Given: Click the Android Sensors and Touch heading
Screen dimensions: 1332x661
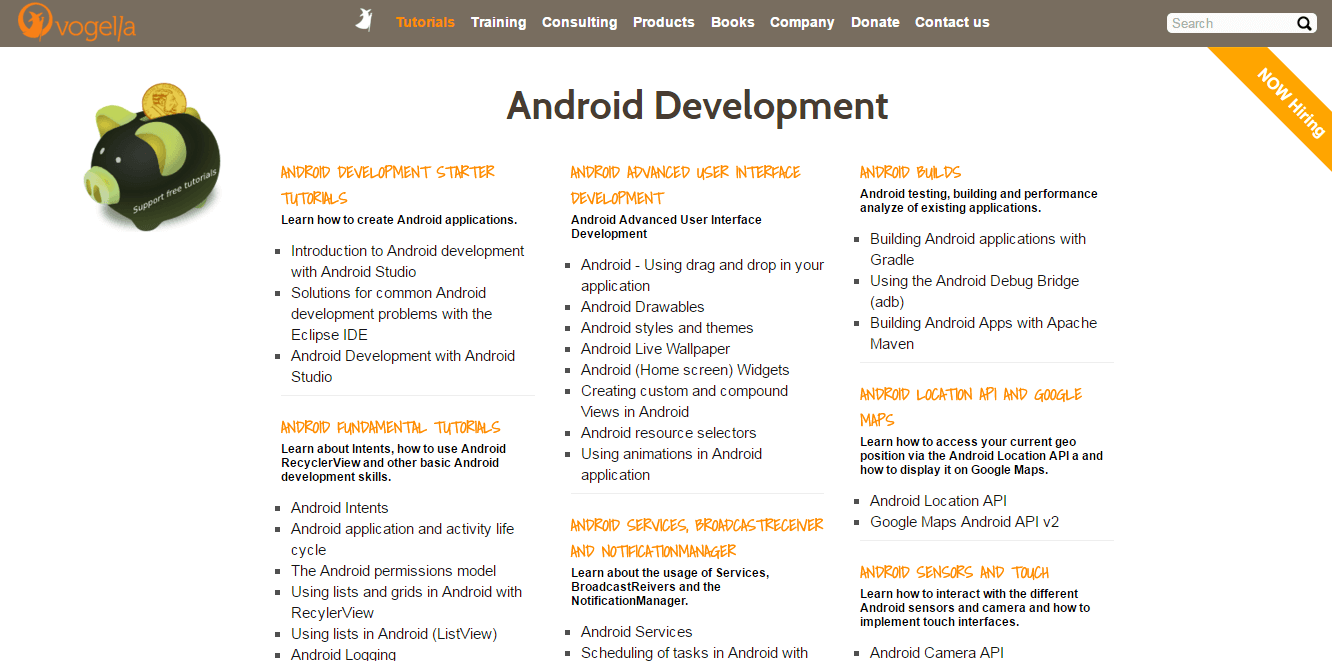Looking at the screenshot, I should point(955,572).
